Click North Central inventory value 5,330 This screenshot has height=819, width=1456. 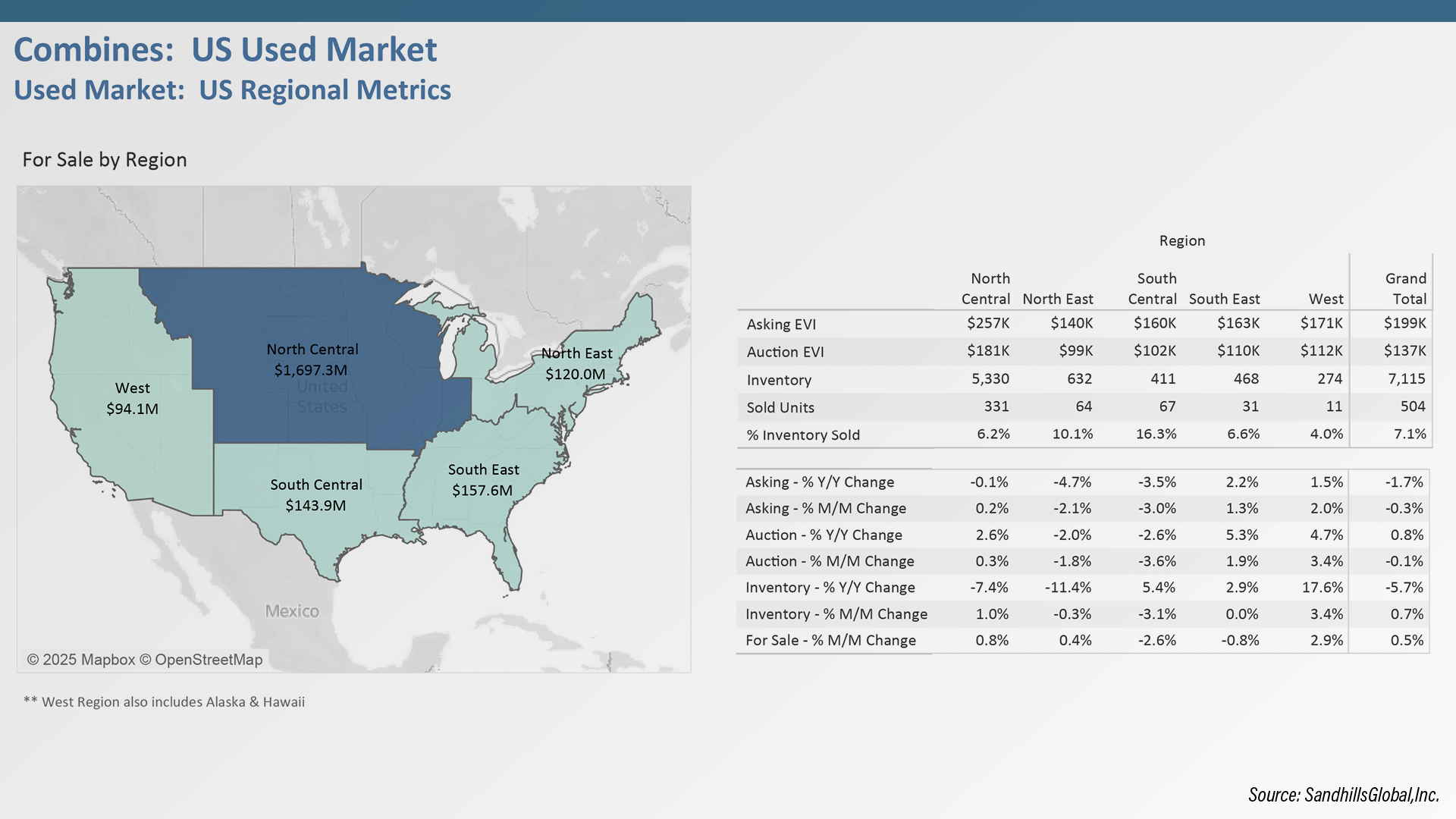[x=990, y=379]
